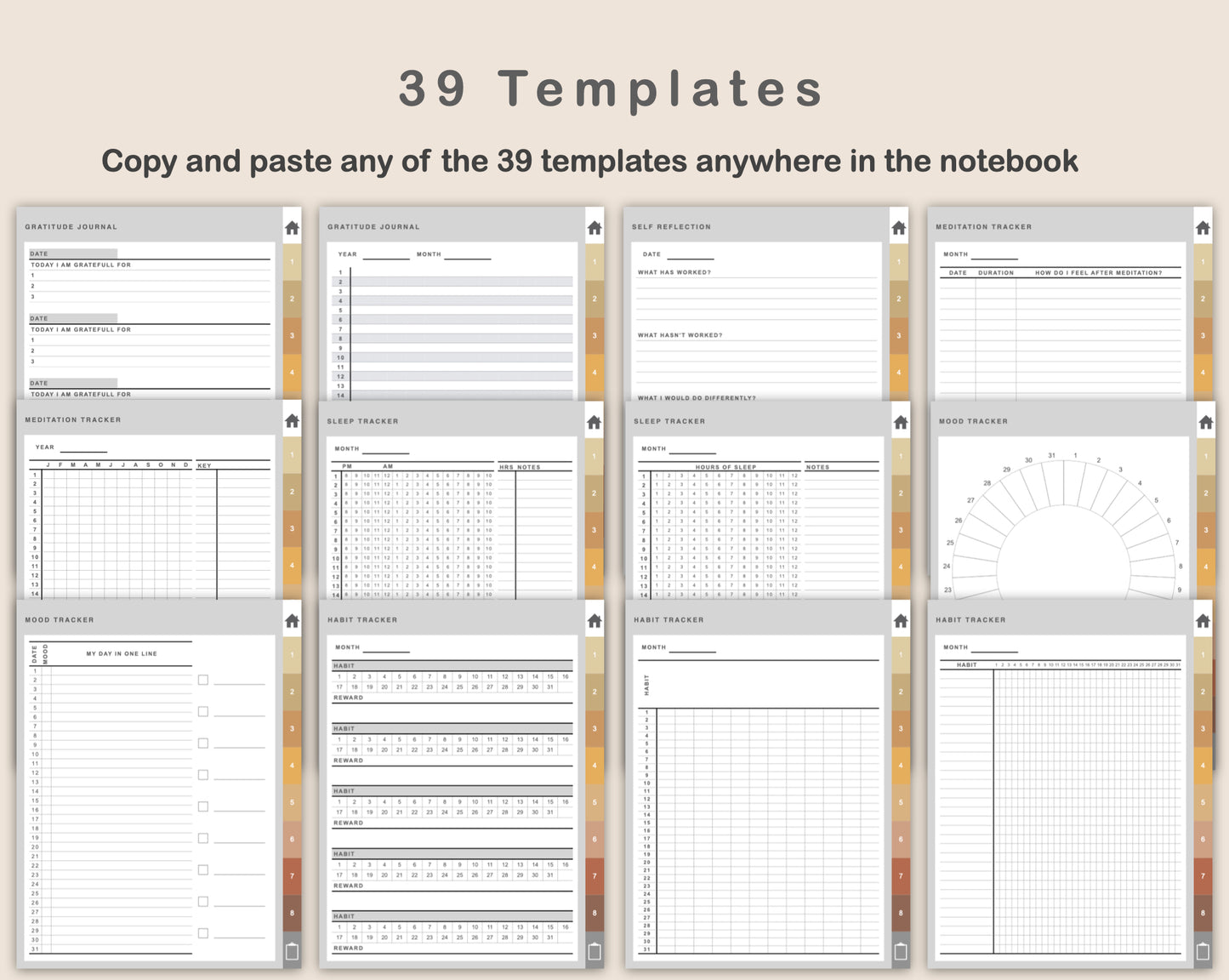
Task: Click day 31 label on semicircle Mood Tracker
Action: tap(1052, 455)
